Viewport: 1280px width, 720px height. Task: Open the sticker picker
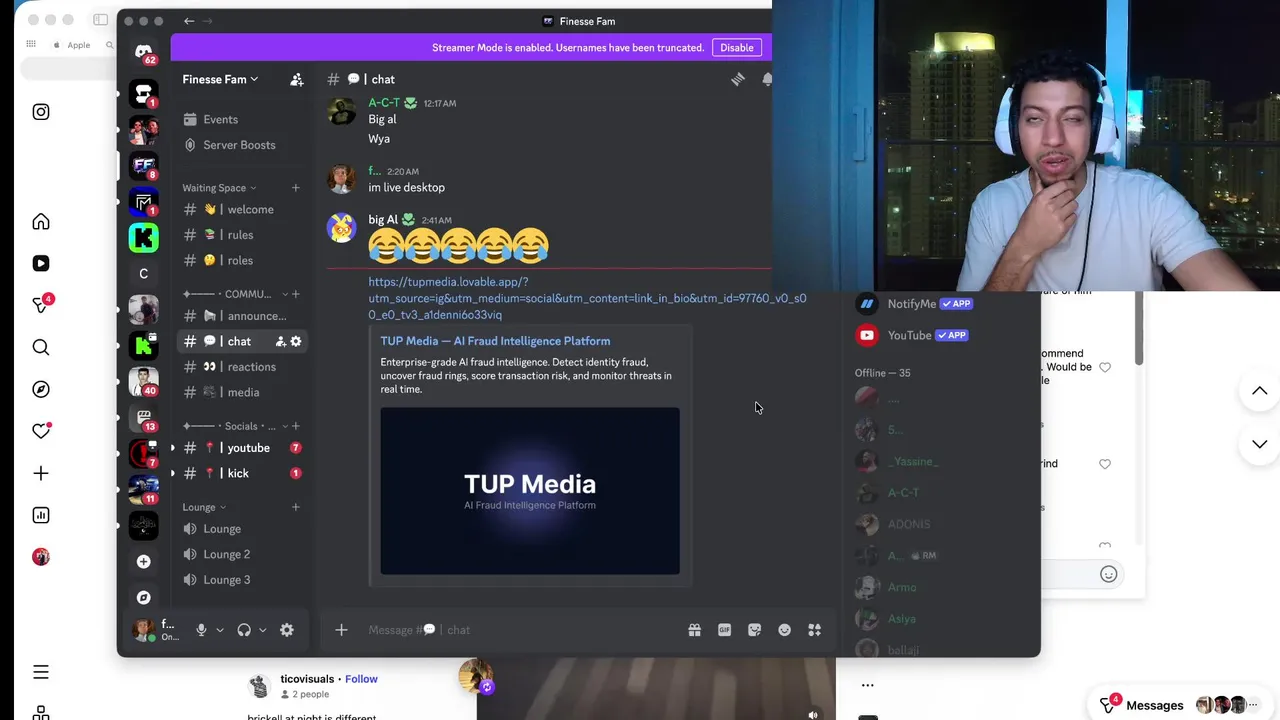(x=754, y=630)
